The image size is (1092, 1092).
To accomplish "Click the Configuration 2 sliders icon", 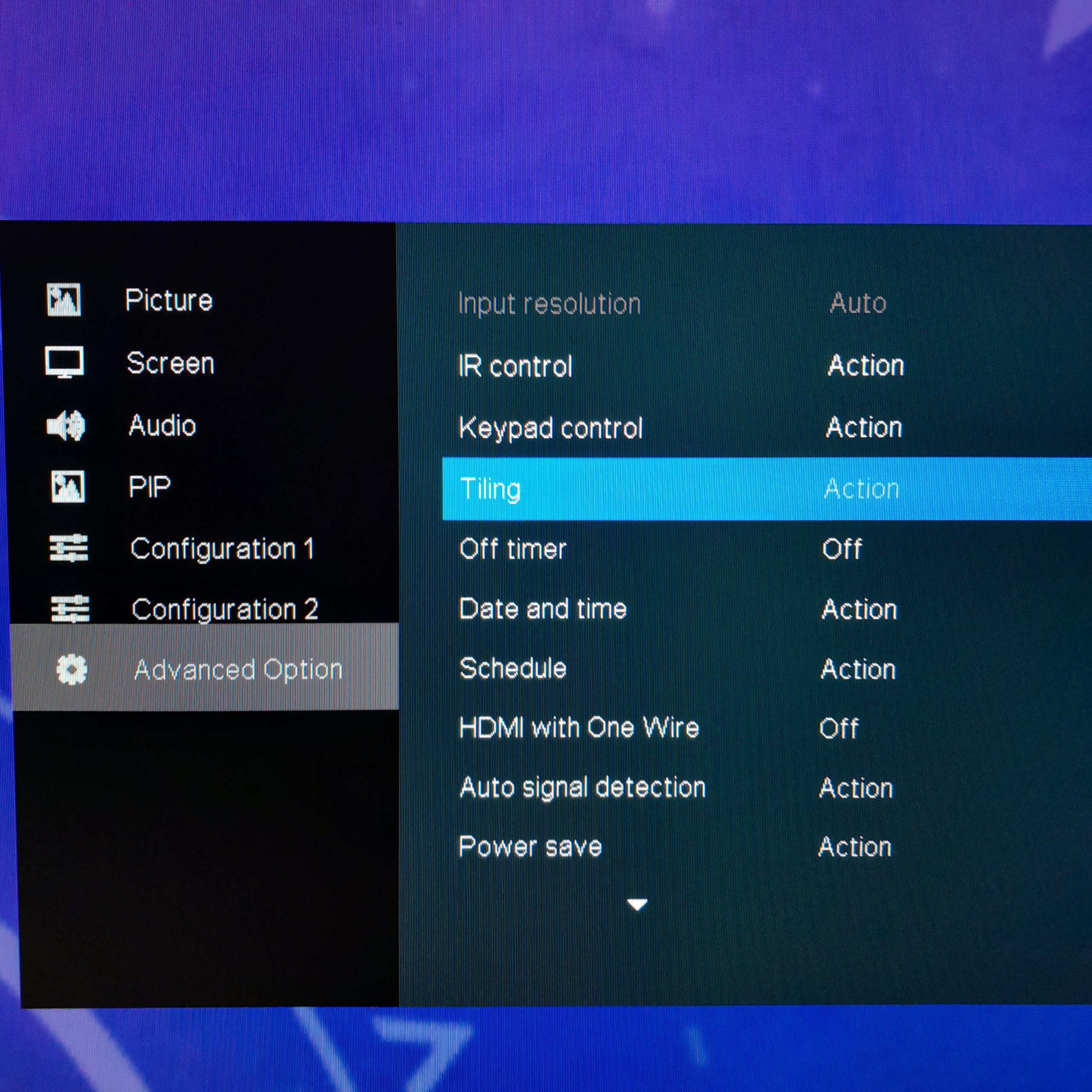I will click(70, 609).
